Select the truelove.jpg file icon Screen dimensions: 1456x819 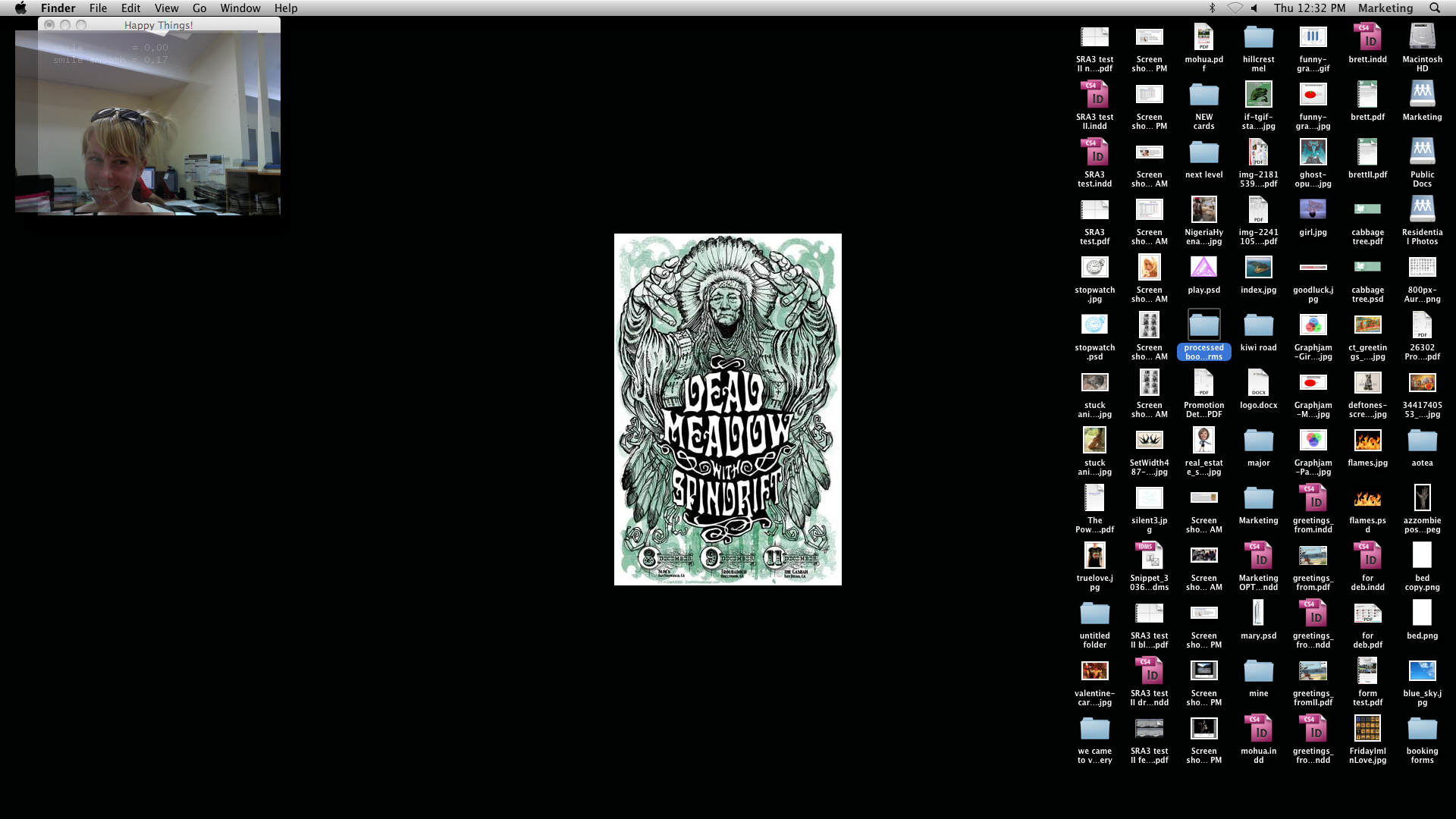[x=1094, y=556]
